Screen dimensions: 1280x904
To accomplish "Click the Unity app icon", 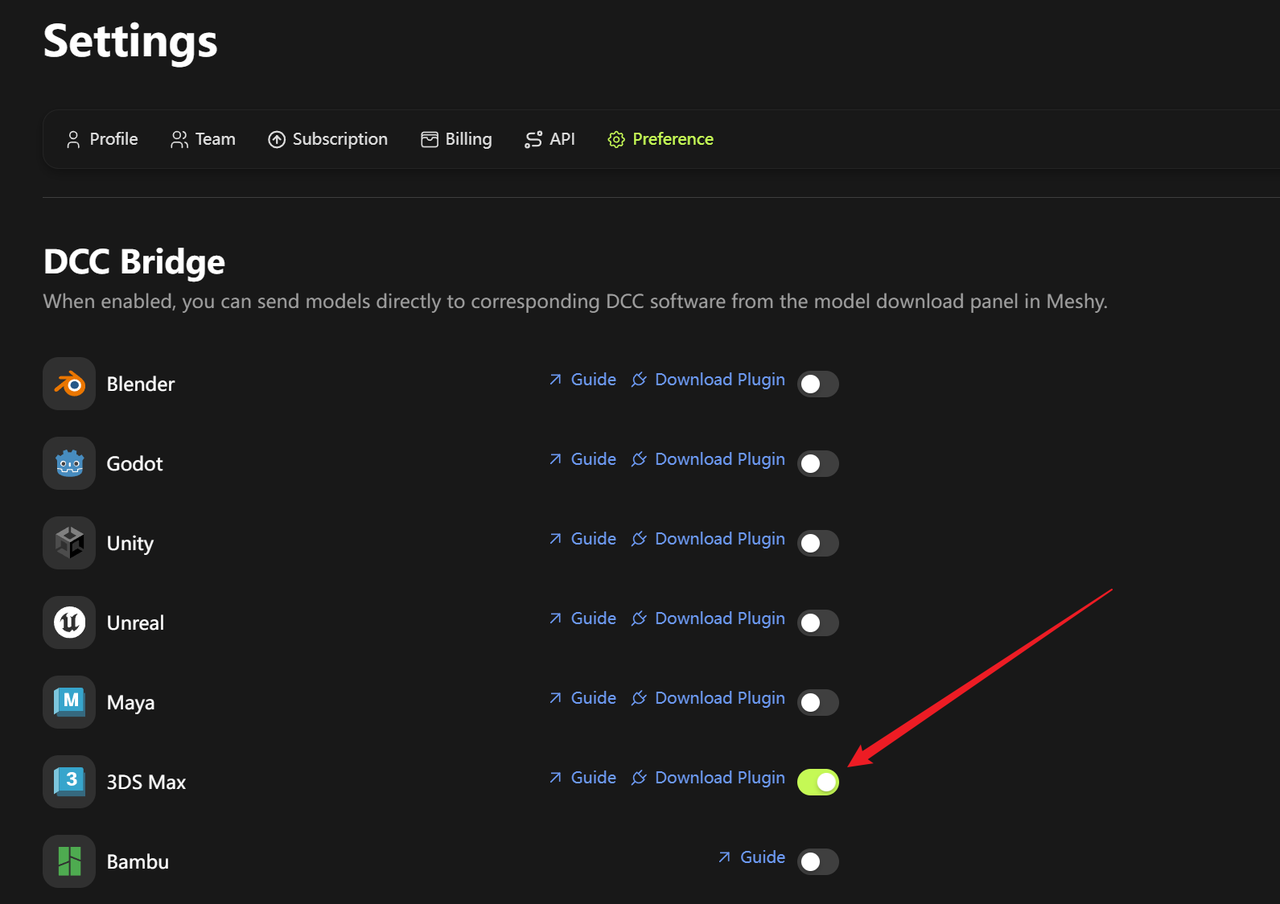I will pos(69,543).
